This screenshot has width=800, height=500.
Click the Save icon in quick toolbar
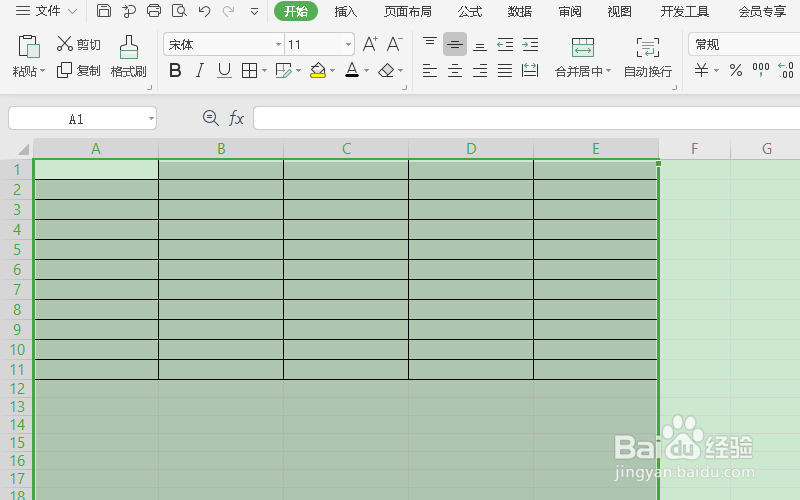(104, 11)
